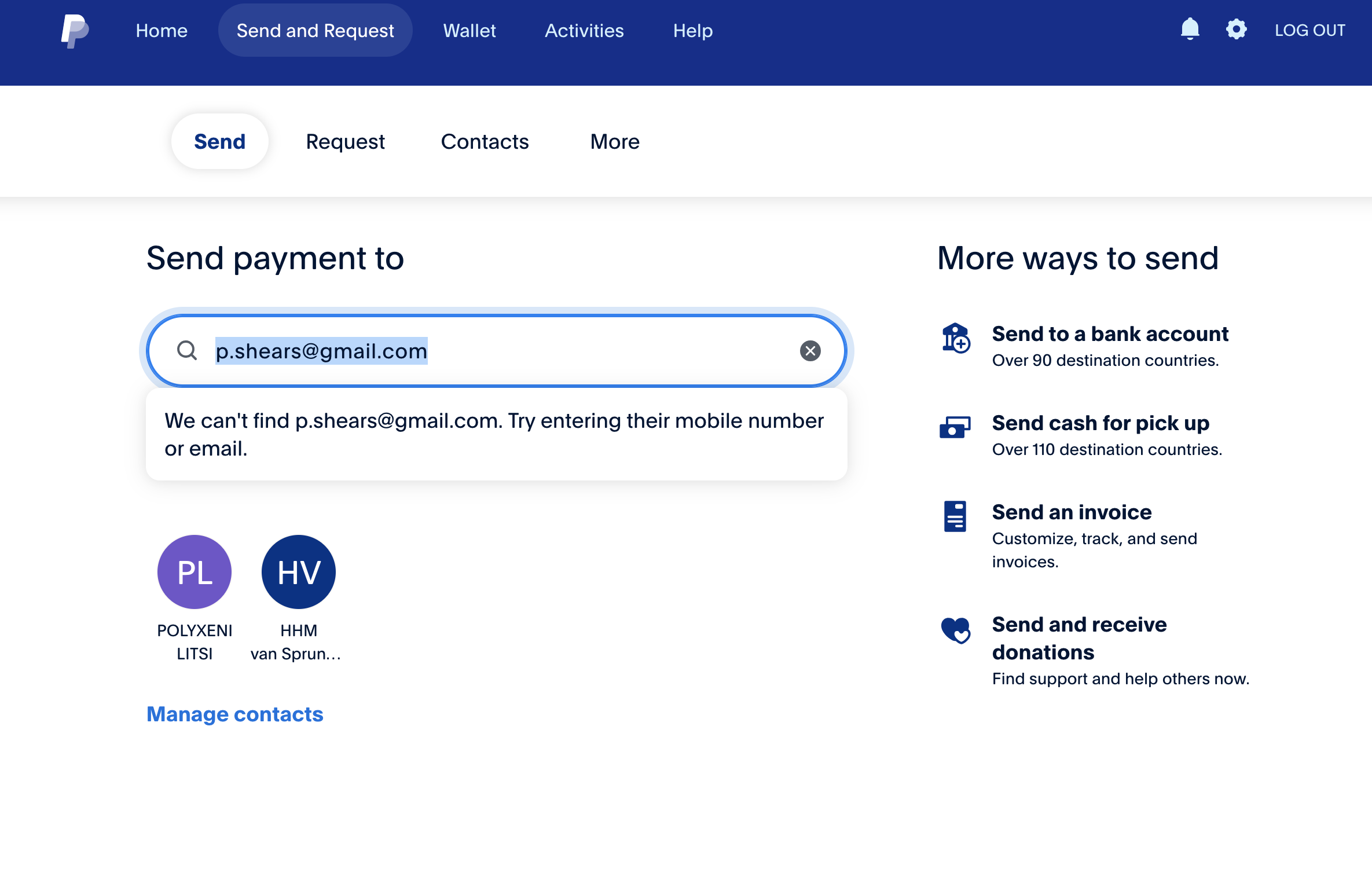The width and height of the screenshot is (1372, 873).
Task: Open Manage contacts link
Action: point(235,714)
